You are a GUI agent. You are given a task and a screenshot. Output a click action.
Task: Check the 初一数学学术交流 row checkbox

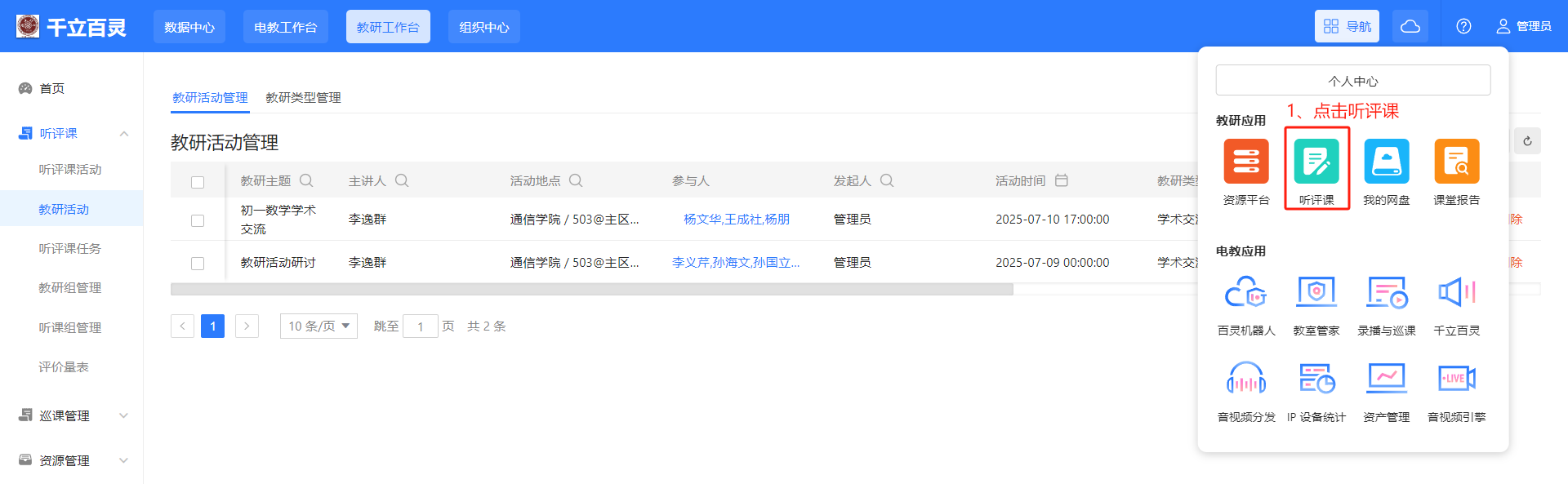coord(198,220)
